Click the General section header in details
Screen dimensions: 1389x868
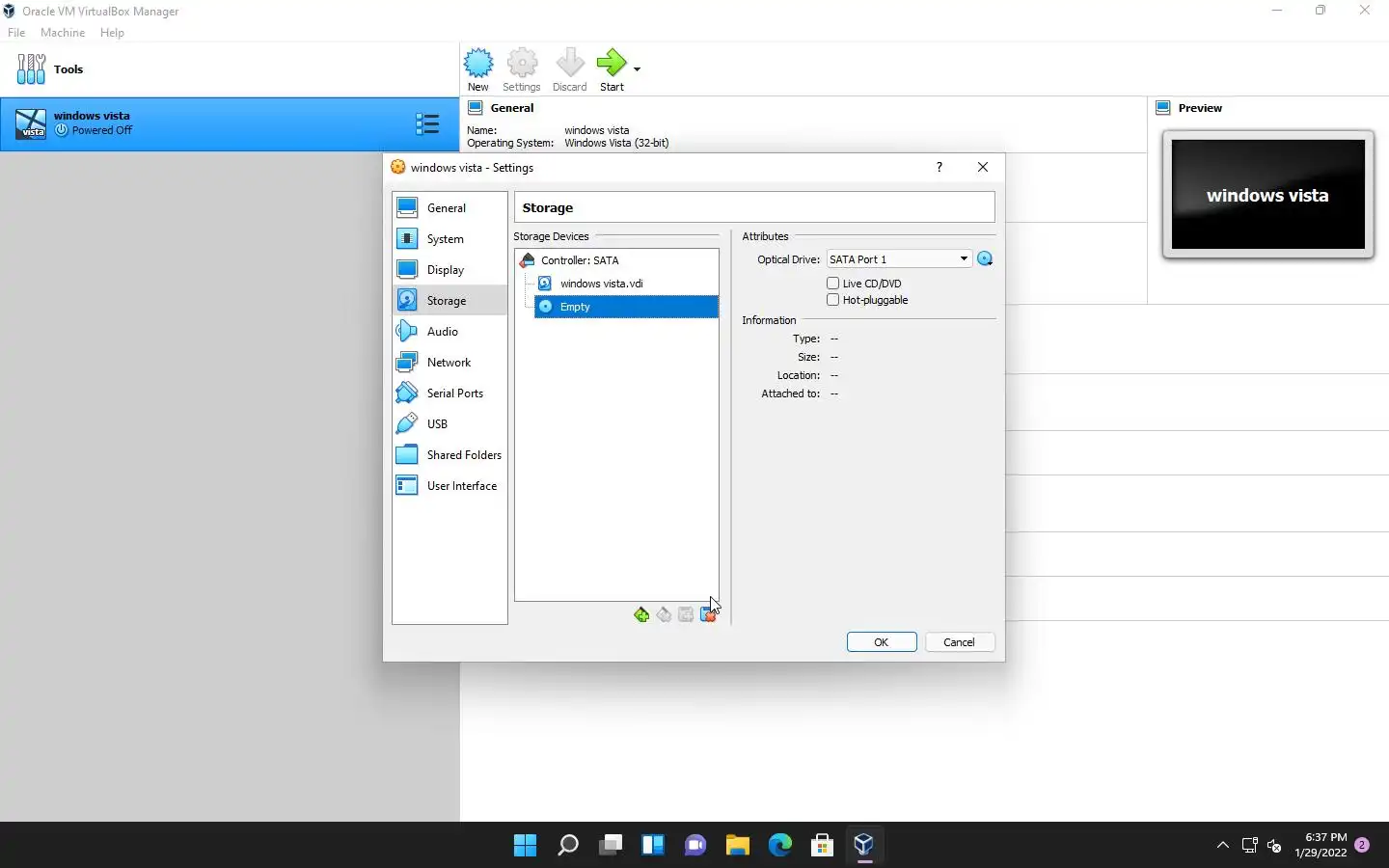tap(512, 108)
